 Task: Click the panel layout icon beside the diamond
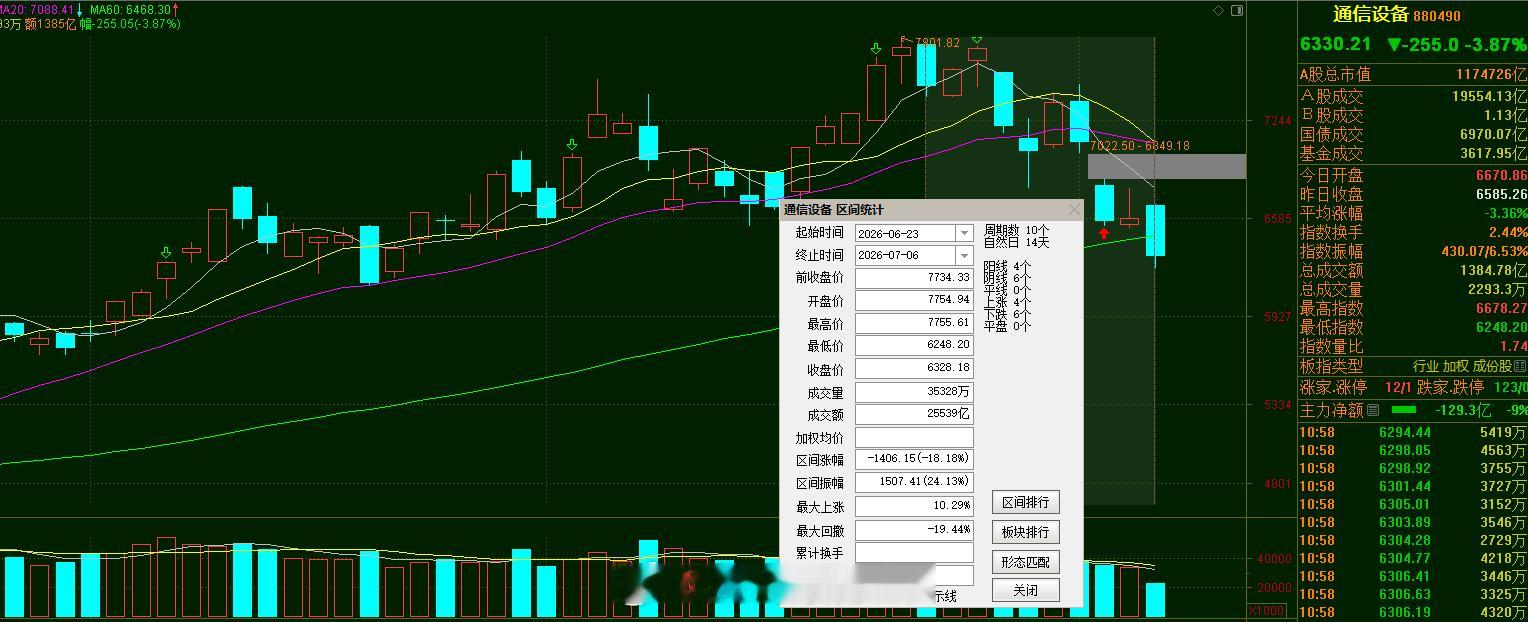[1238, 11]
